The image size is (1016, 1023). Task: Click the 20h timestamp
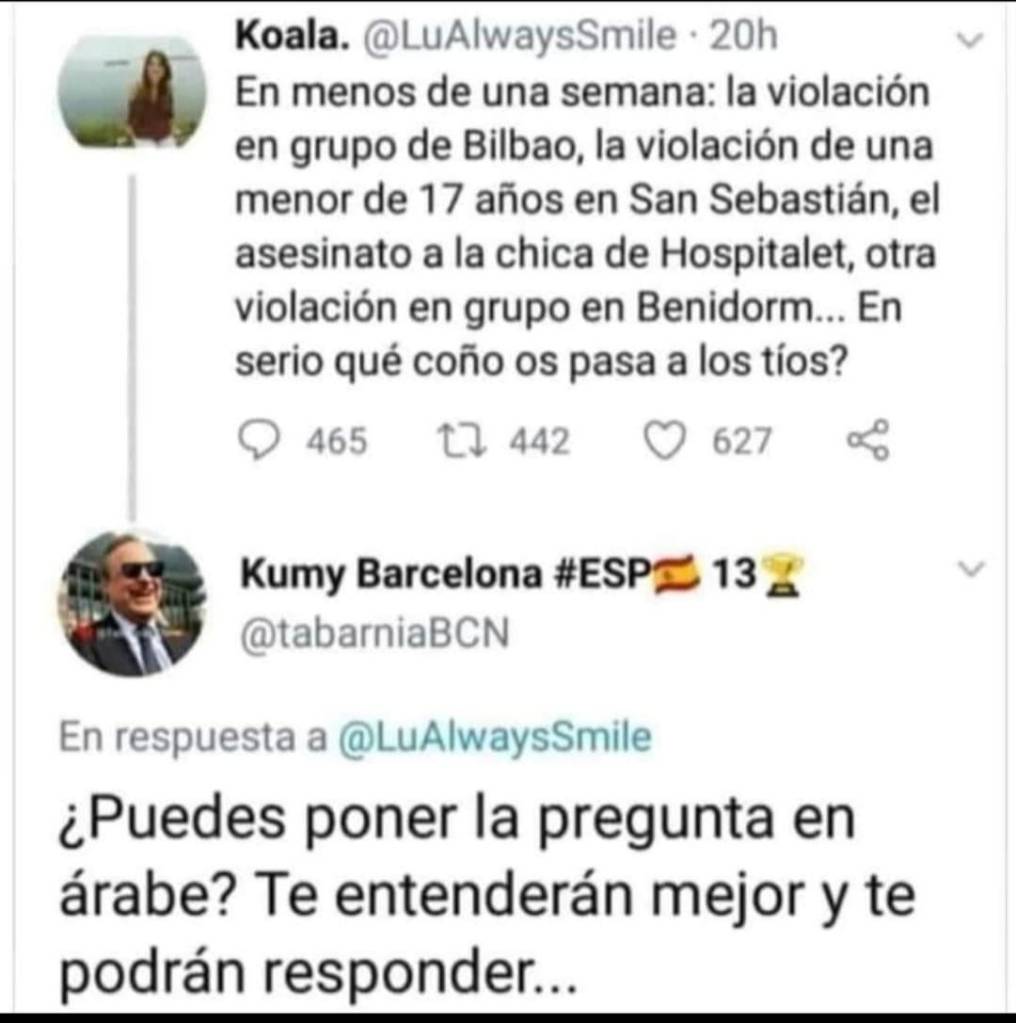(x=743, y=36)
